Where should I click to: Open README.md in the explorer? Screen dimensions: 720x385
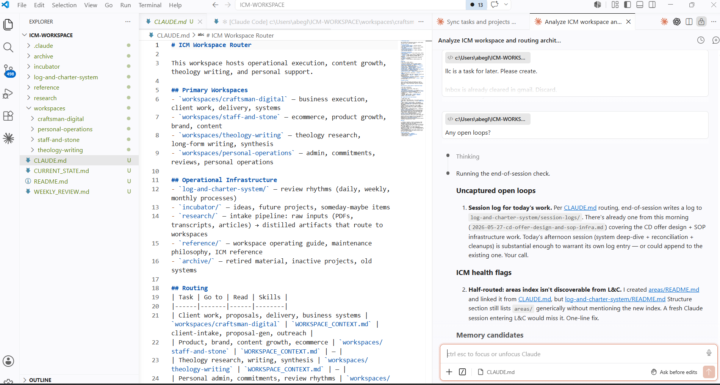pos(51,181)
